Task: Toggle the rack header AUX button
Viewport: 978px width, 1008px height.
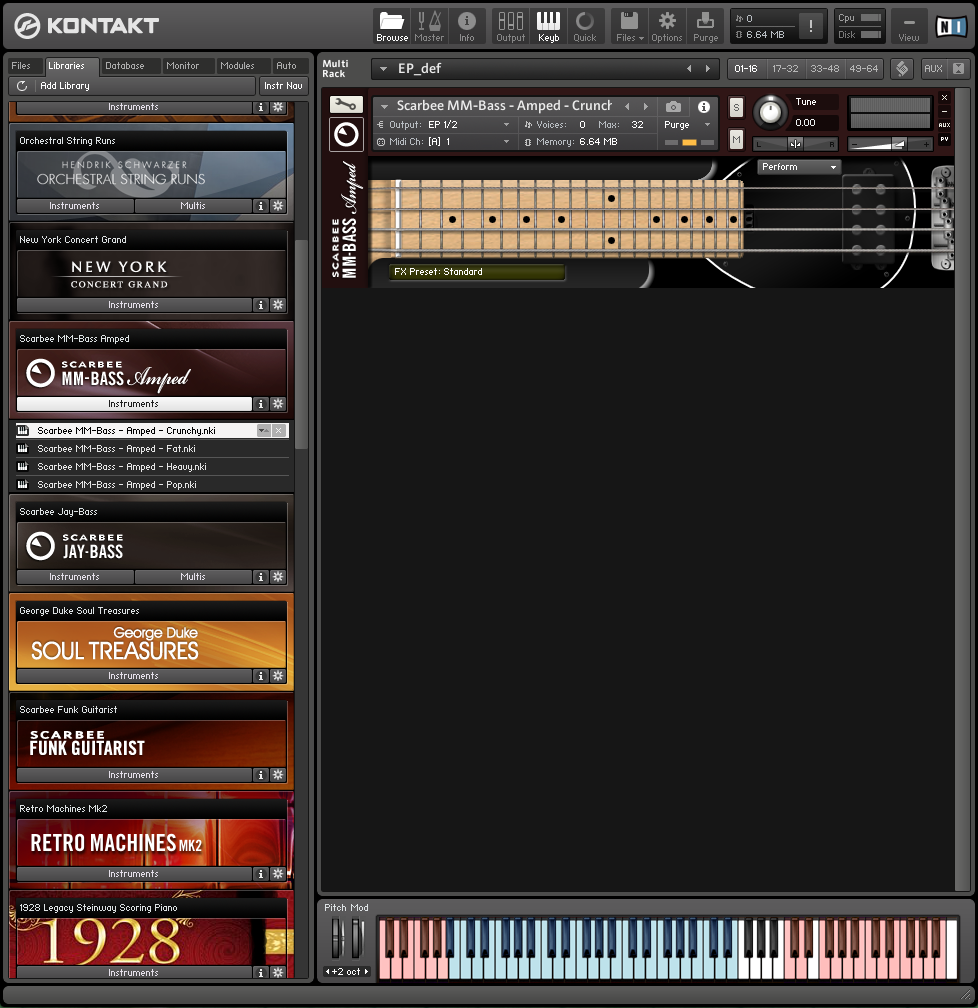Action: pyautogui.click(x=933, y=69)
